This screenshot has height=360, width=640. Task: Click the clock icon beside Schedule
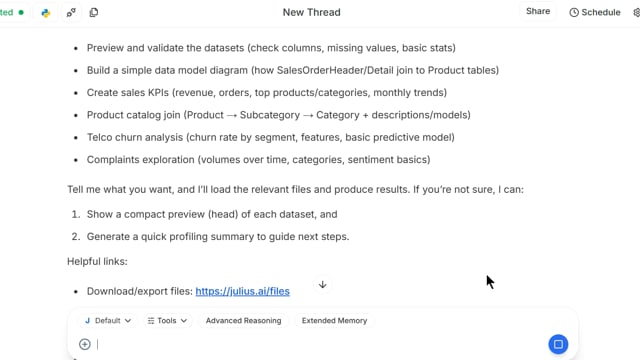574,12
